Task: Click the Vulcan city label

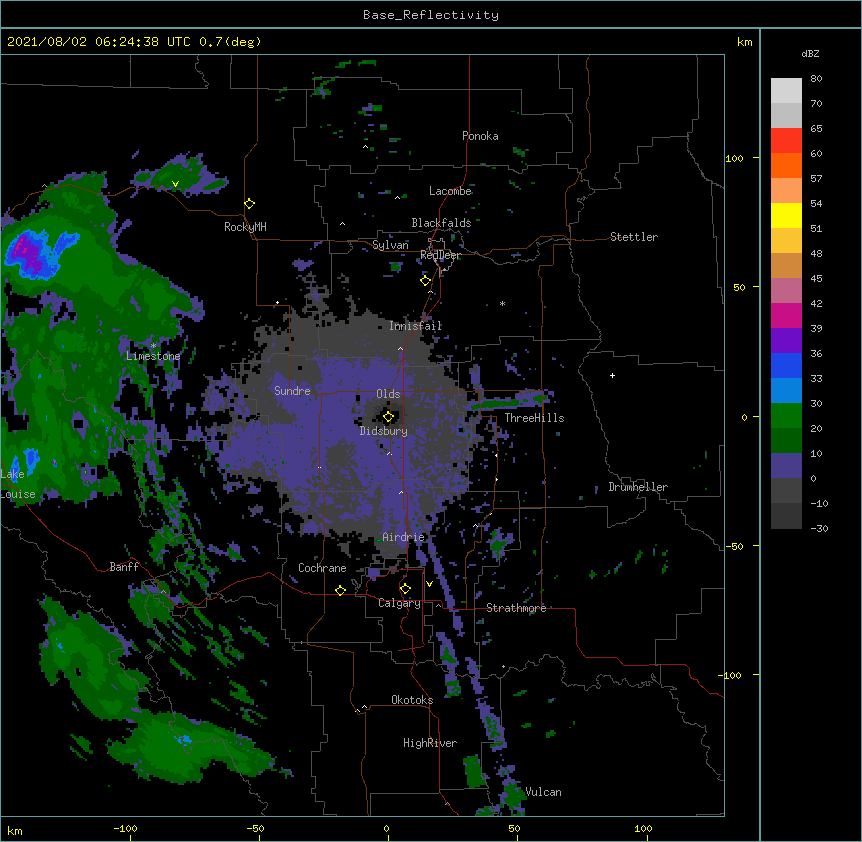Action: click(x=543, y=792)
